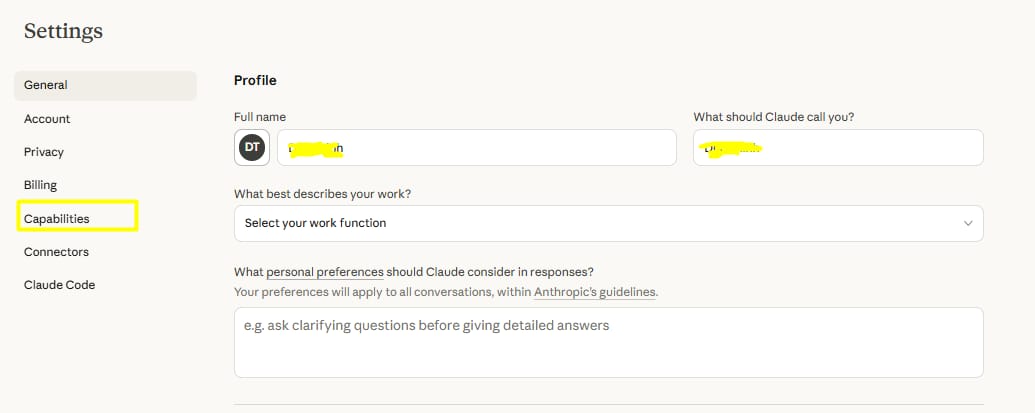Screen dimensions: 1035x413
Task: Click the Profile section heading
Action: pyautogui.click(x=255, y=80)
